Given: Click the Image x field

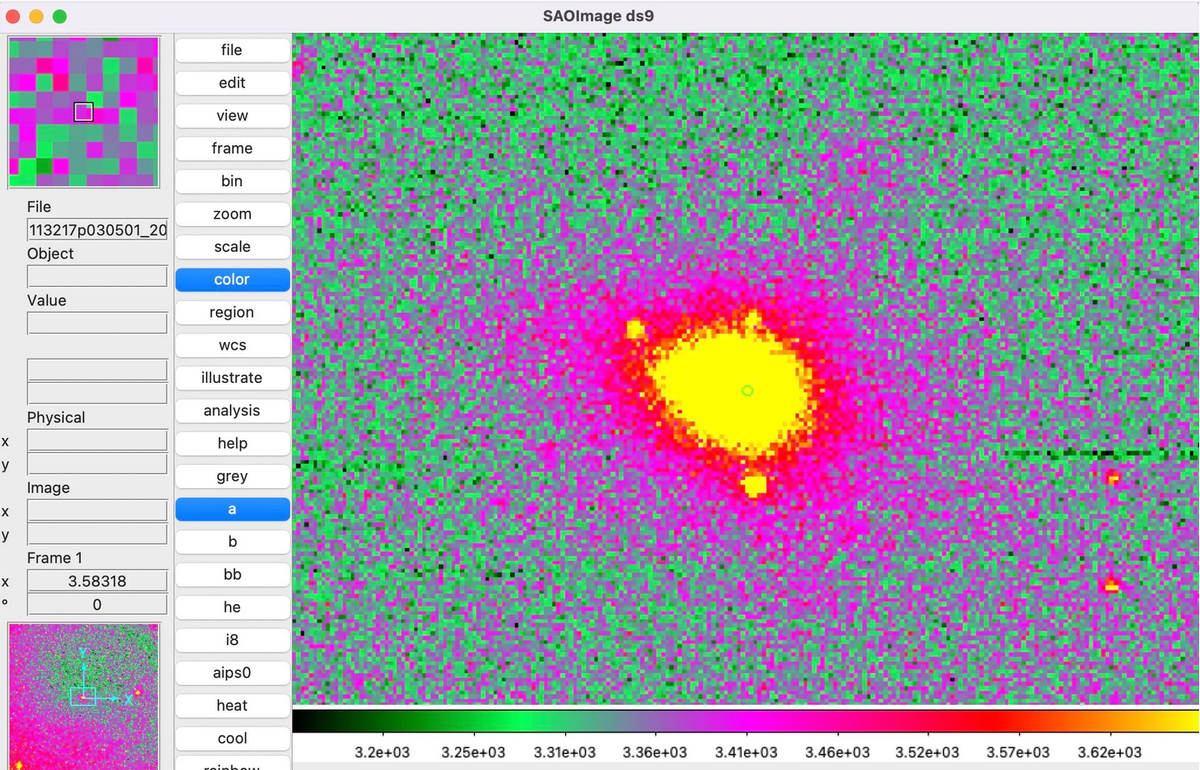Looking at the screenshot, I should click(x=97, y=511).
